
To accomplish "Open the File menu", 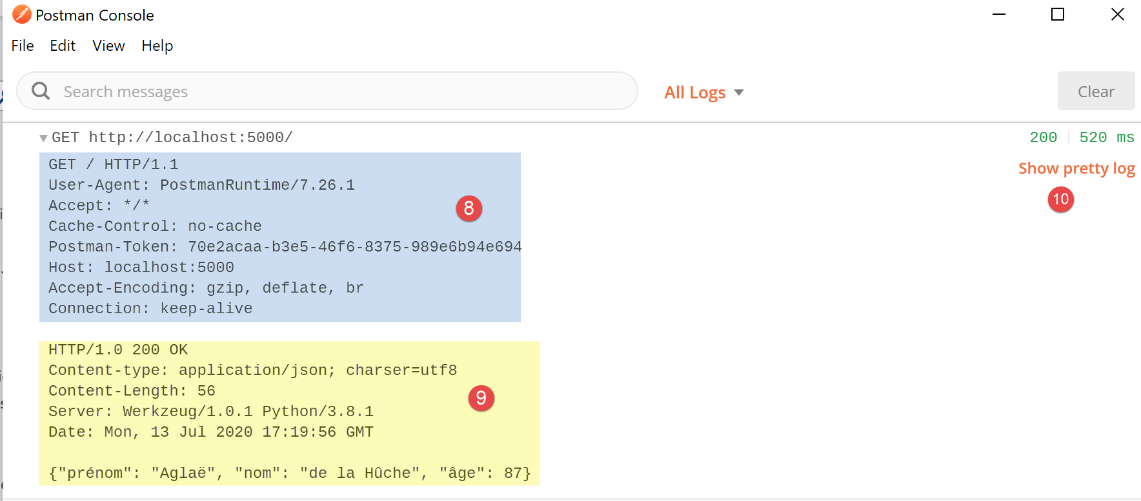I will point(22,46).
